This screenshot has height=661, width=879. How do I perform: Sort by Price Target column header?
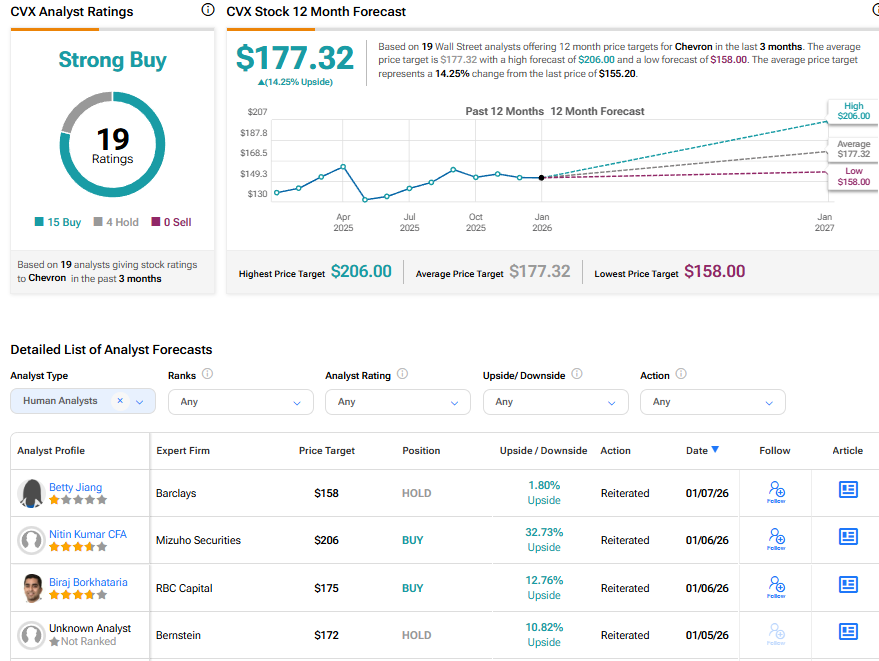click(x=326, y=451)
